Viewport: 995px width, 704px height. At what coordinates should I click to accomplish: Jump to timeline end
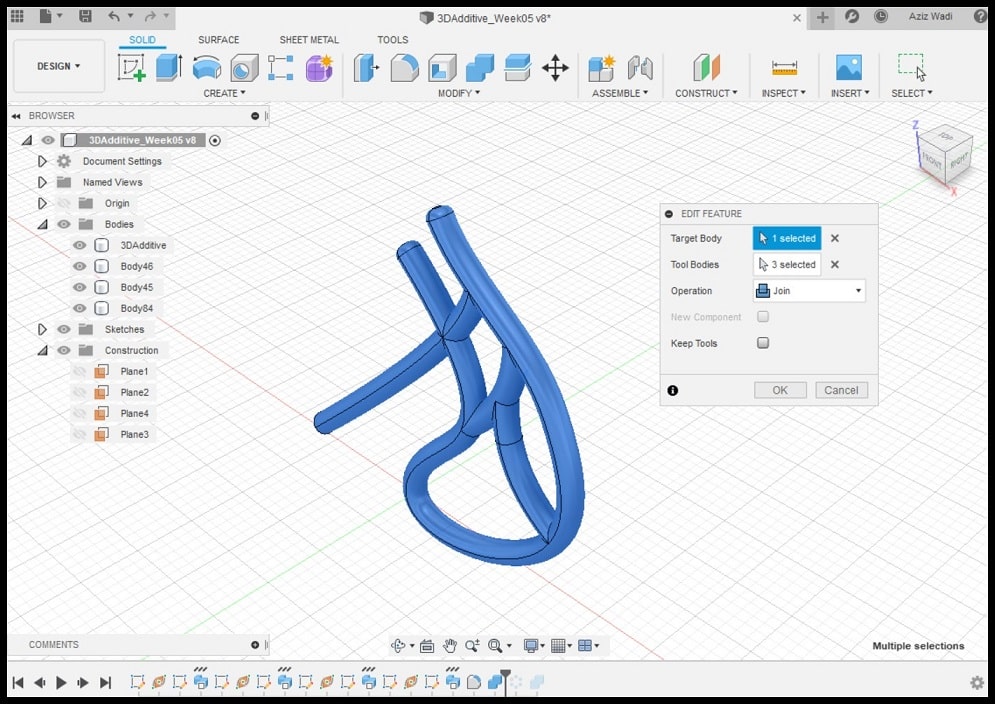pos(105,682)
